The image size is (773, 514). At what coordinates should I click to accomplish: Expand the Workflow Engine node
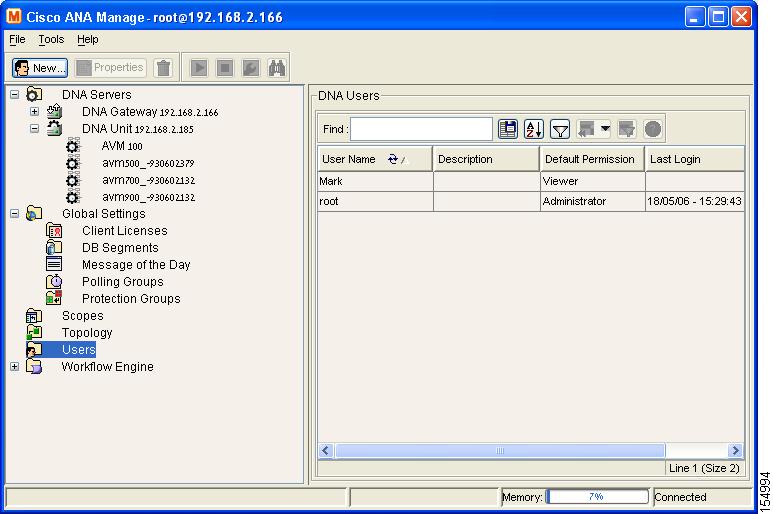tap(15, 367)
